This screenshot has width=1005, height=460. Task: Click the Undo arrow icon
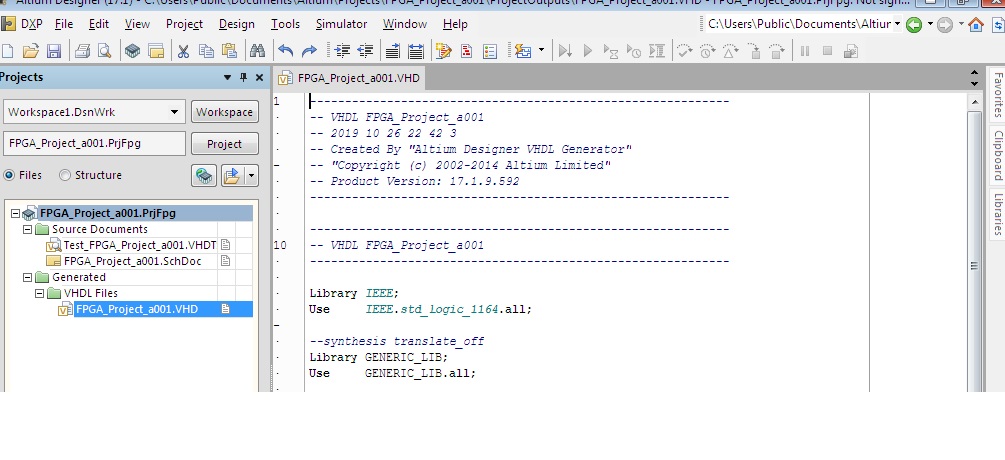tap(286, 50)
